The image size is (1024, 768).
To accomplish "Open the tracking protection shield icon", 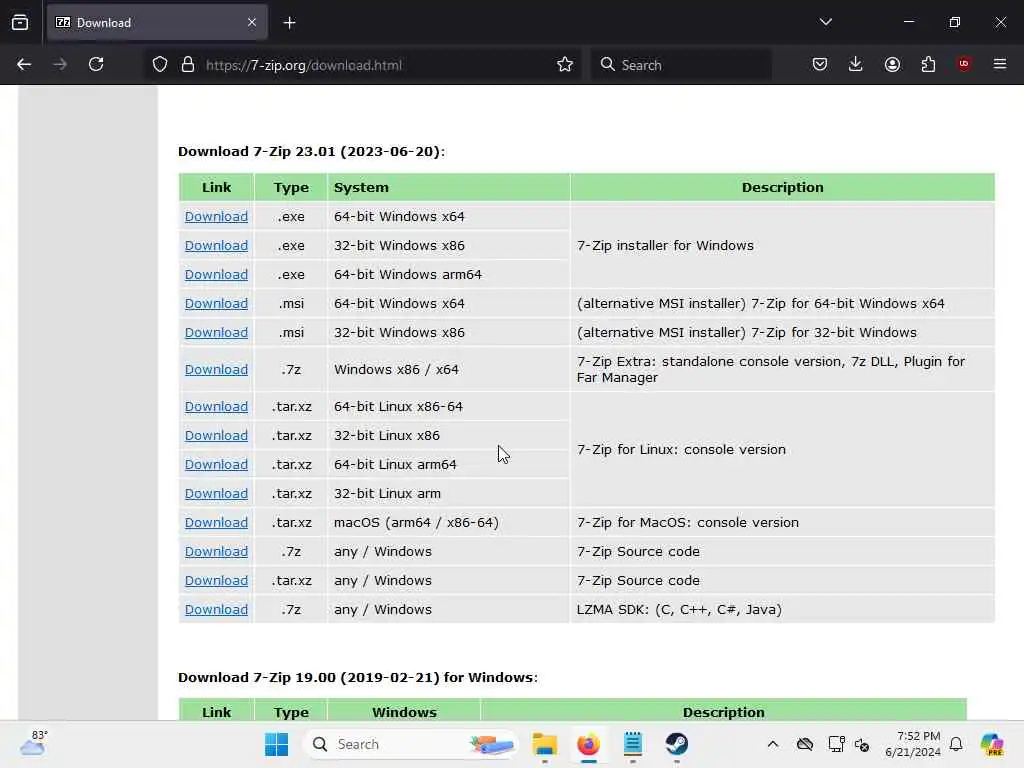I will click(160, 64).
